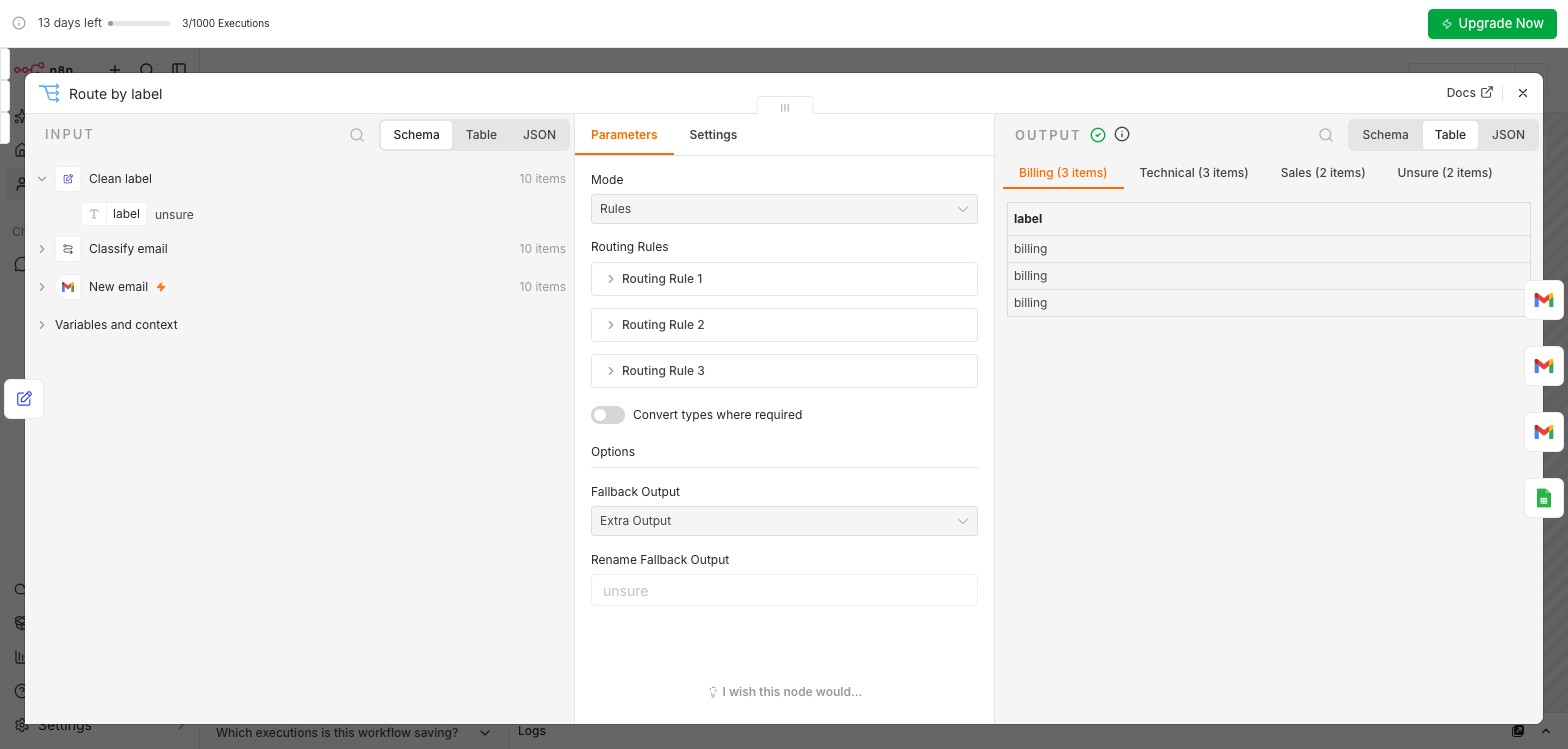1568x749 pixels.
Task: Click the panel resize drag handle
Action: click(785, 107)
